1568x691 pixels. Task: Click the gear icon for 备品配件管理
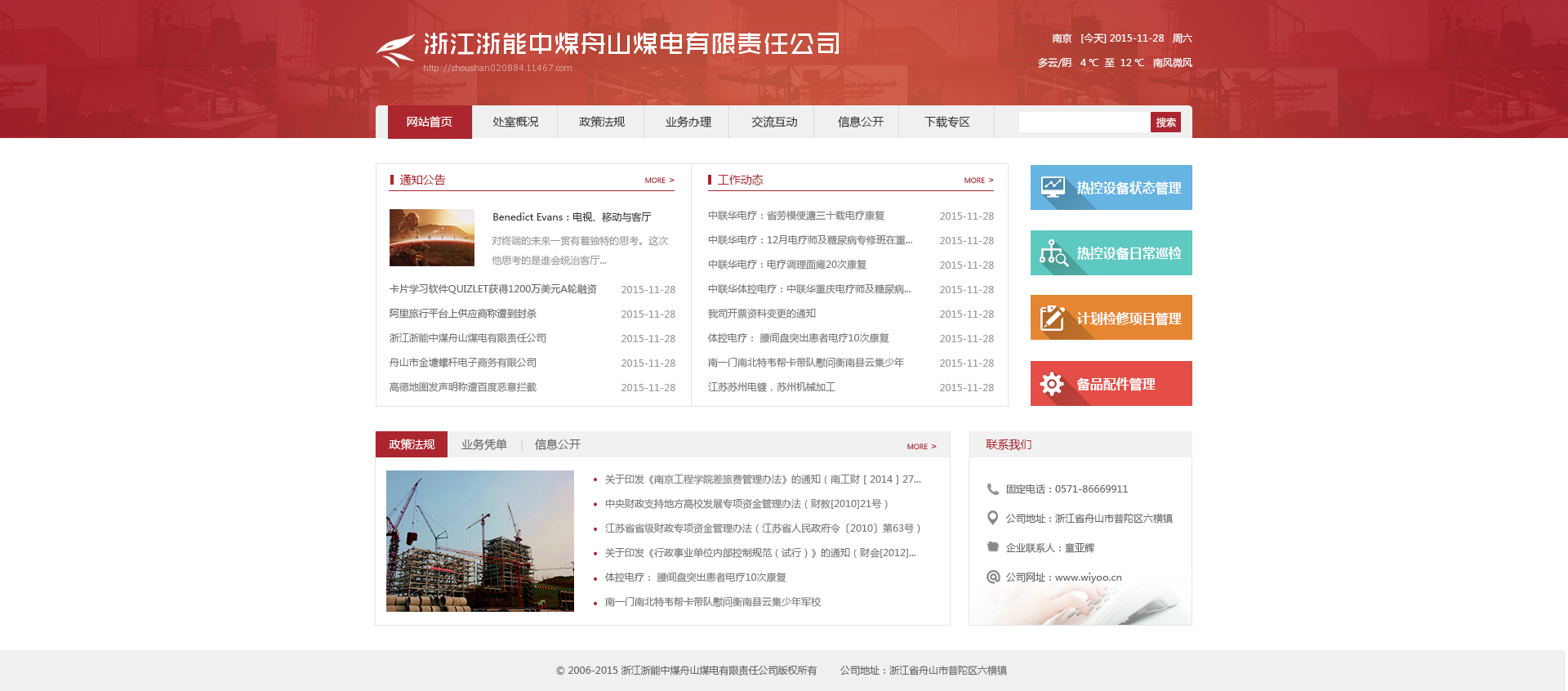1053,384
